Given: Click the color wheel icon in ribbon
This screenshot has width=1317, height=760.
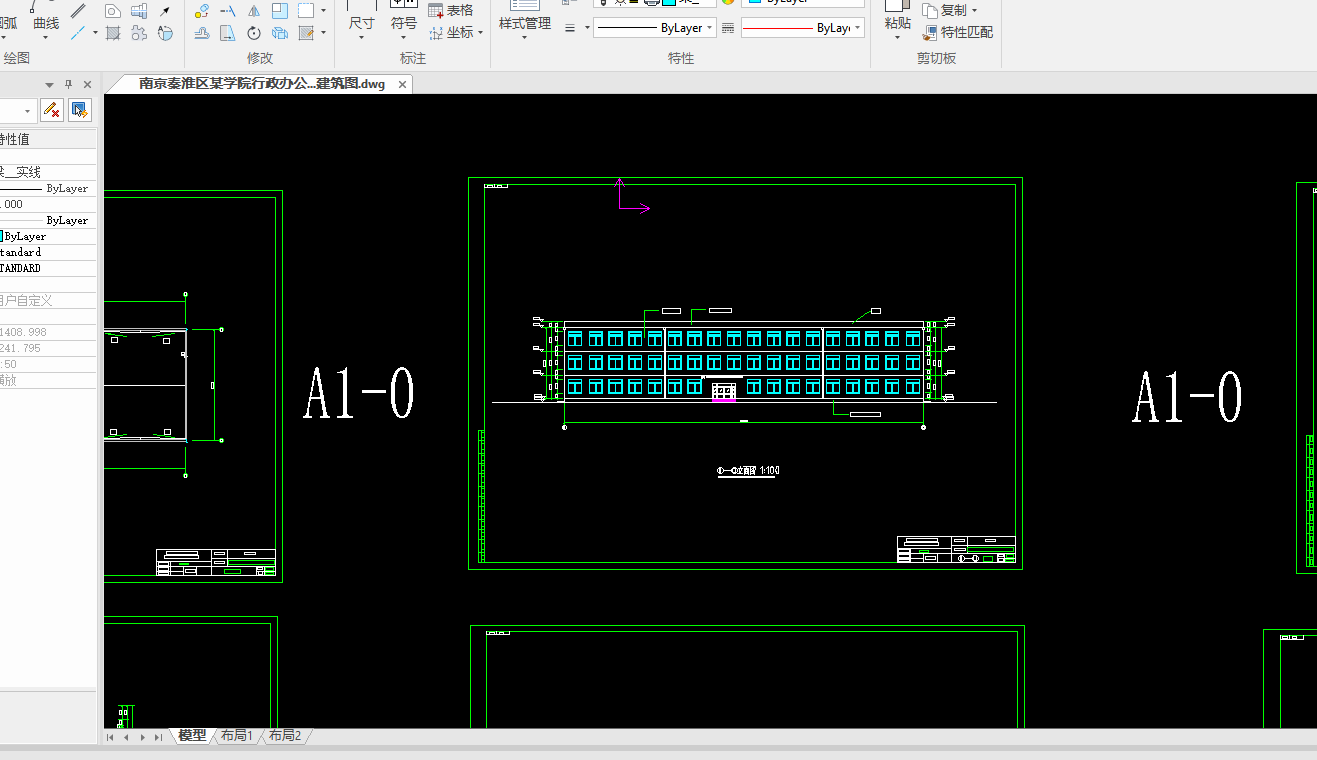Looking at the screenshot, I should click(x=728, y=2).
